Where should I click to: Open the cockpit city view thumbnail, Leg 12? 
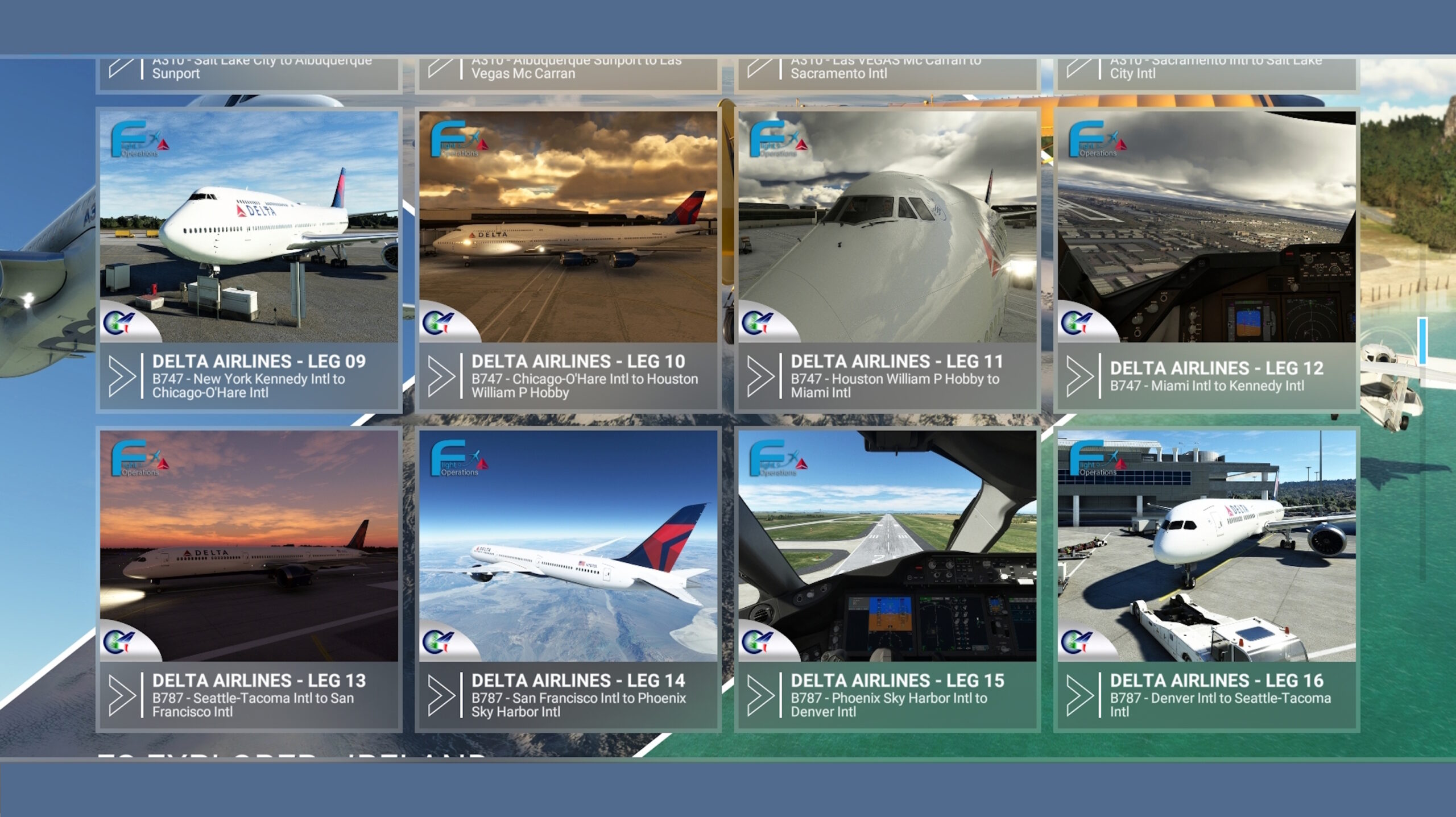click(1207, 227)
